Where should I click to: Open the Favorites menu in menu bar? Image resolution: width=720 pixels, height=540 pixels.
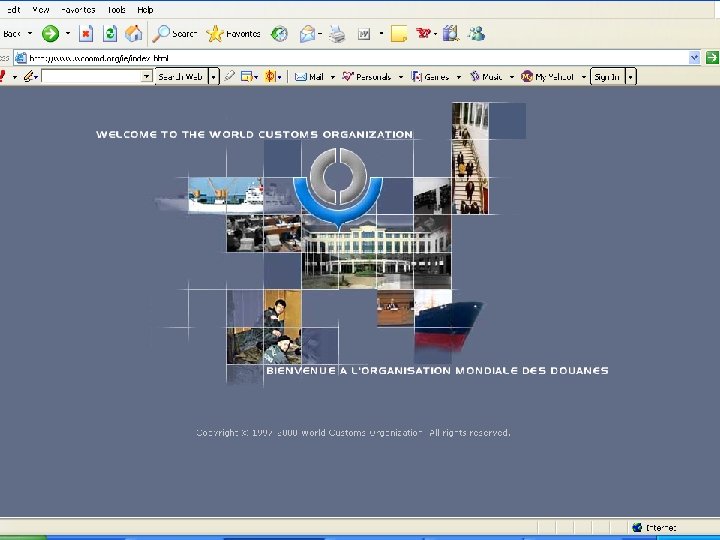pyautogui.click(x=78, y=10)
